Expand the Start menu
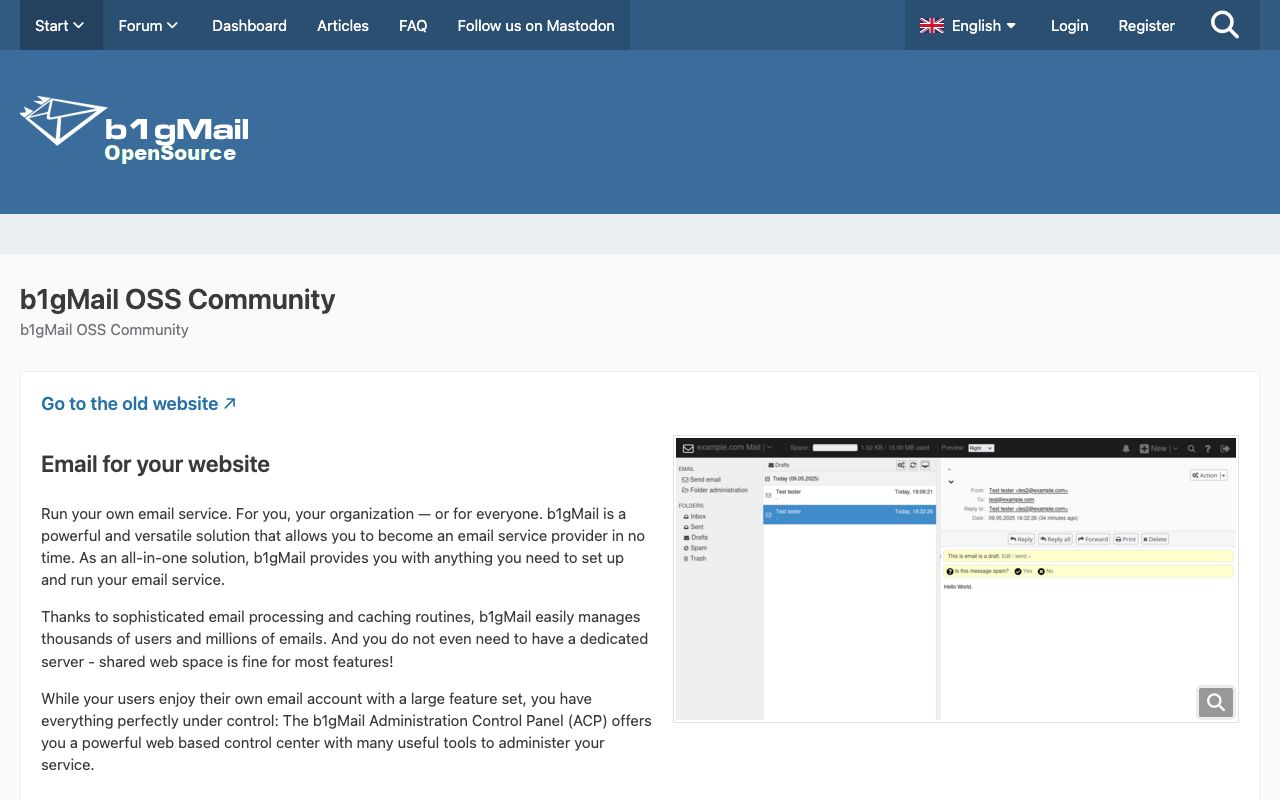The height and width of the screenshot is (800, 1280). 60,25
